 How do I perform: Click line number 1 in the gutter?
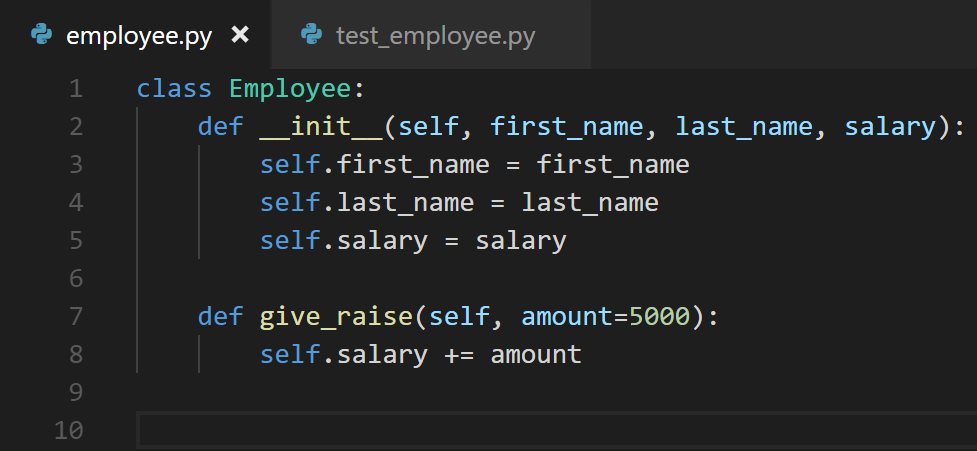click(76, 88)
